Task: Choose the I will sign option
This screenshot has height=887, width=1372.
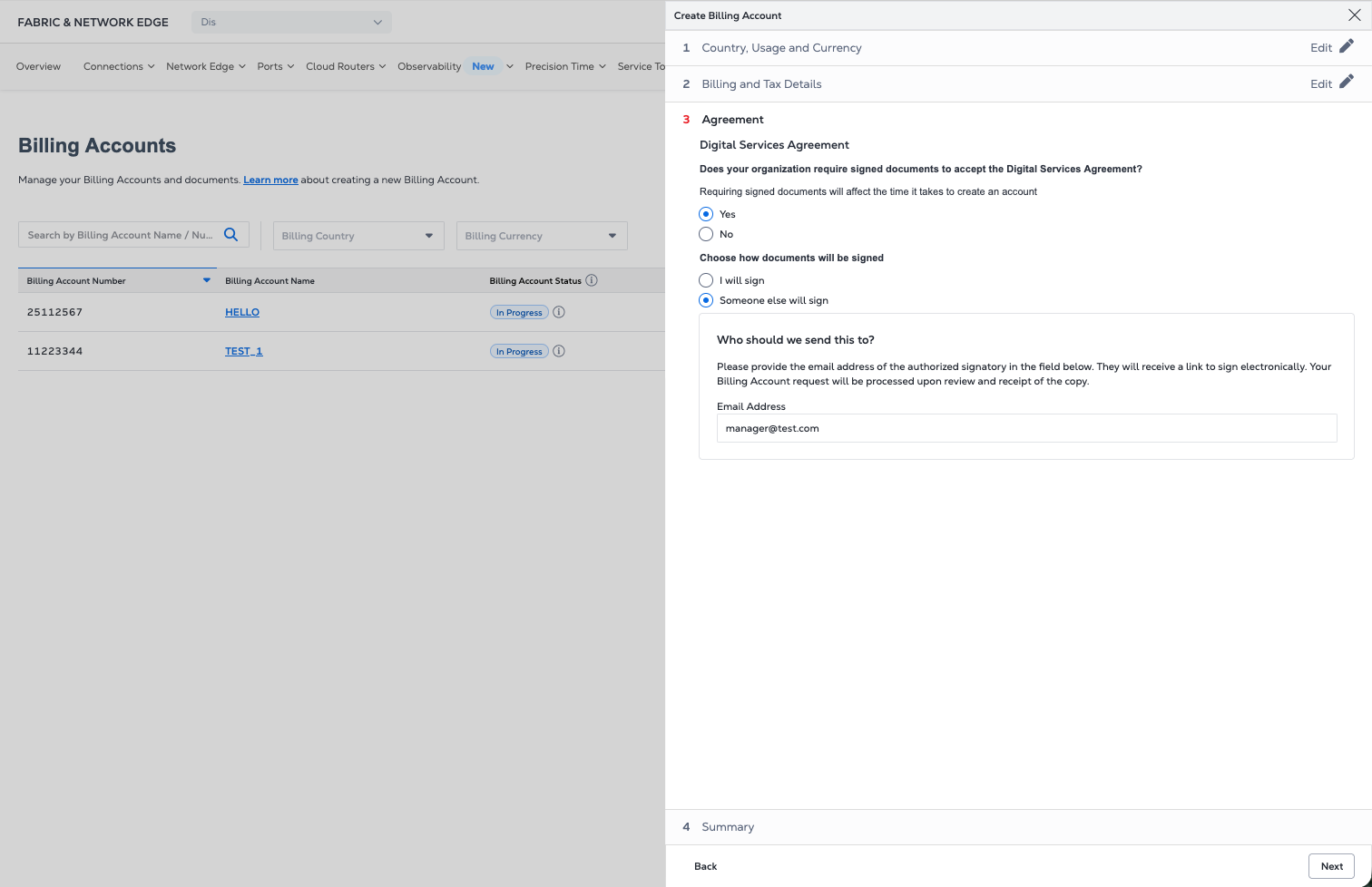Action: (706, 280)
